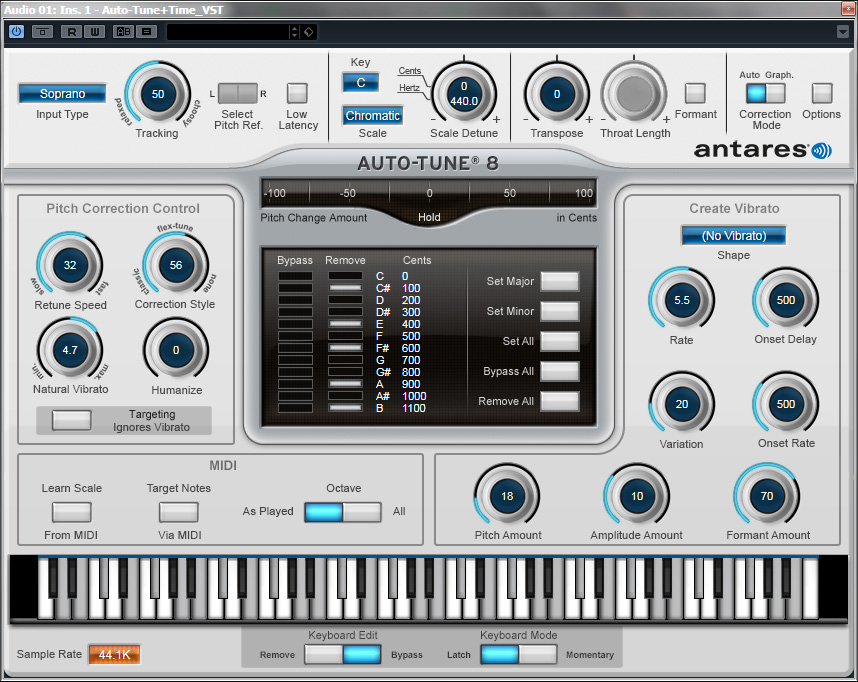The height and width of the screenshot is (682, 858).
Task: Click Target Notes Via MIDI button
Action: [178, 512]
